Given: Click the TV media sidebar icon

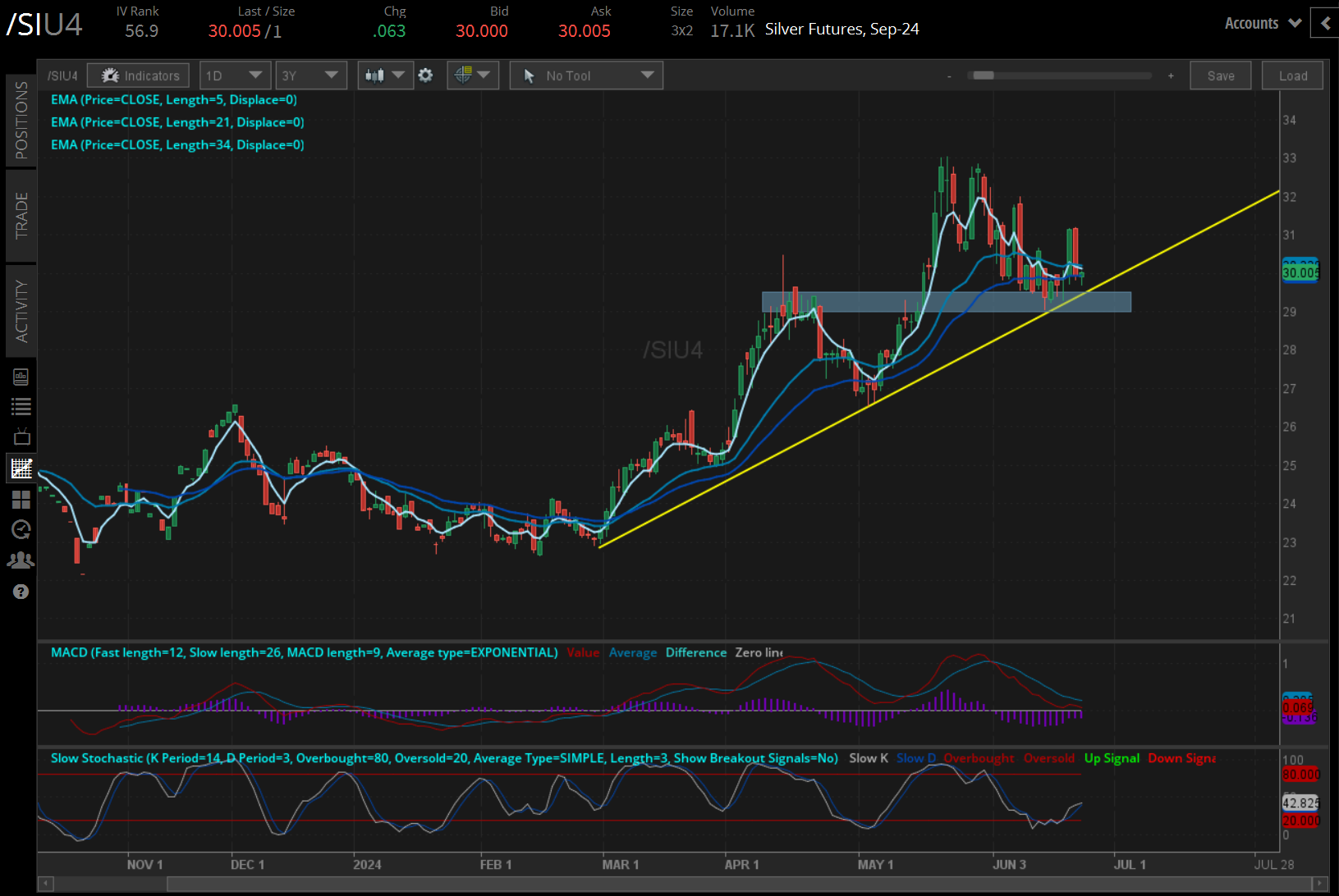Looking at the screenshot, I should (21, 437).
